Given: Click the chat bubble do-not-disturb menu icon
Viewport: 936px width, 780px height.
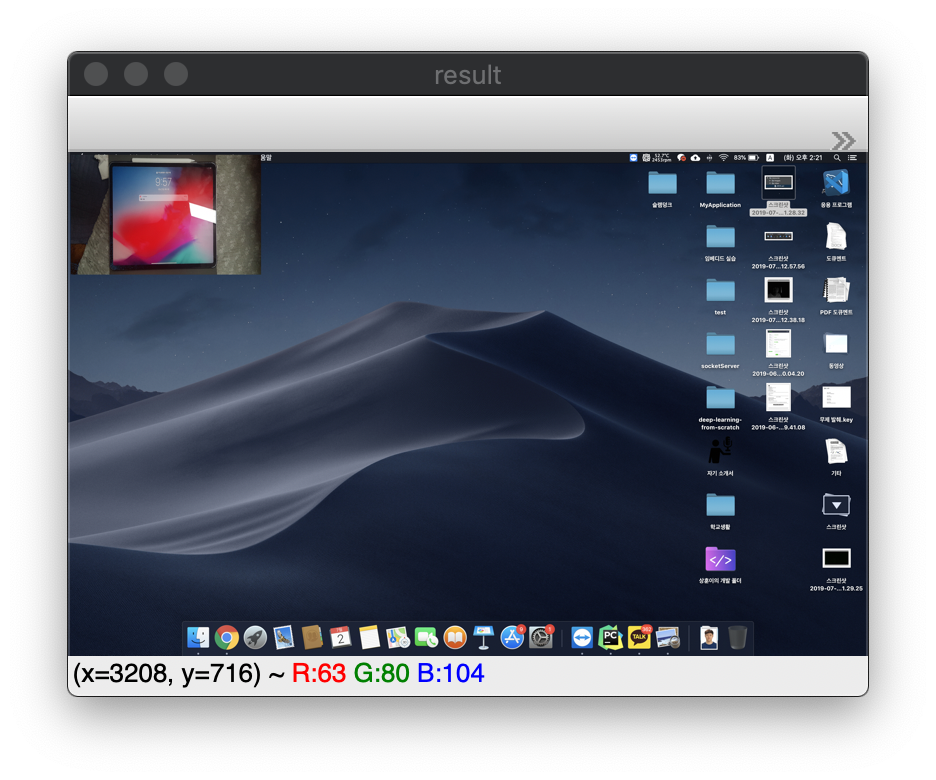Looking at the screenshot, I should [x=681, y=158].
